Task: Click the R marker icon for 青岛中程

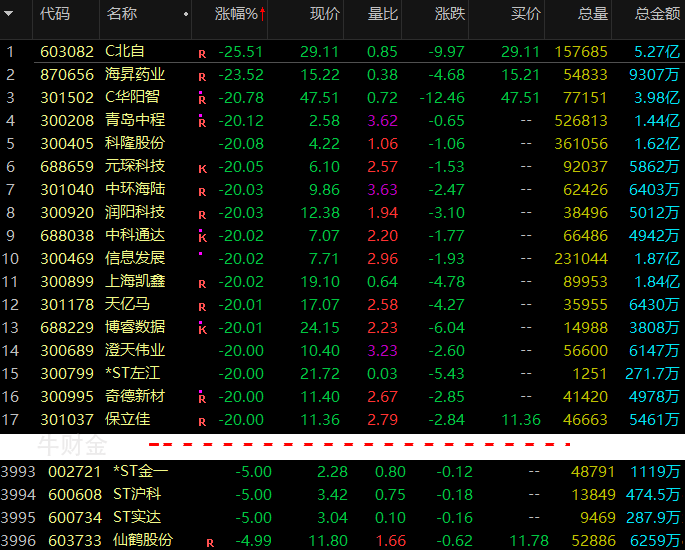Action: [x=202, y=123]
